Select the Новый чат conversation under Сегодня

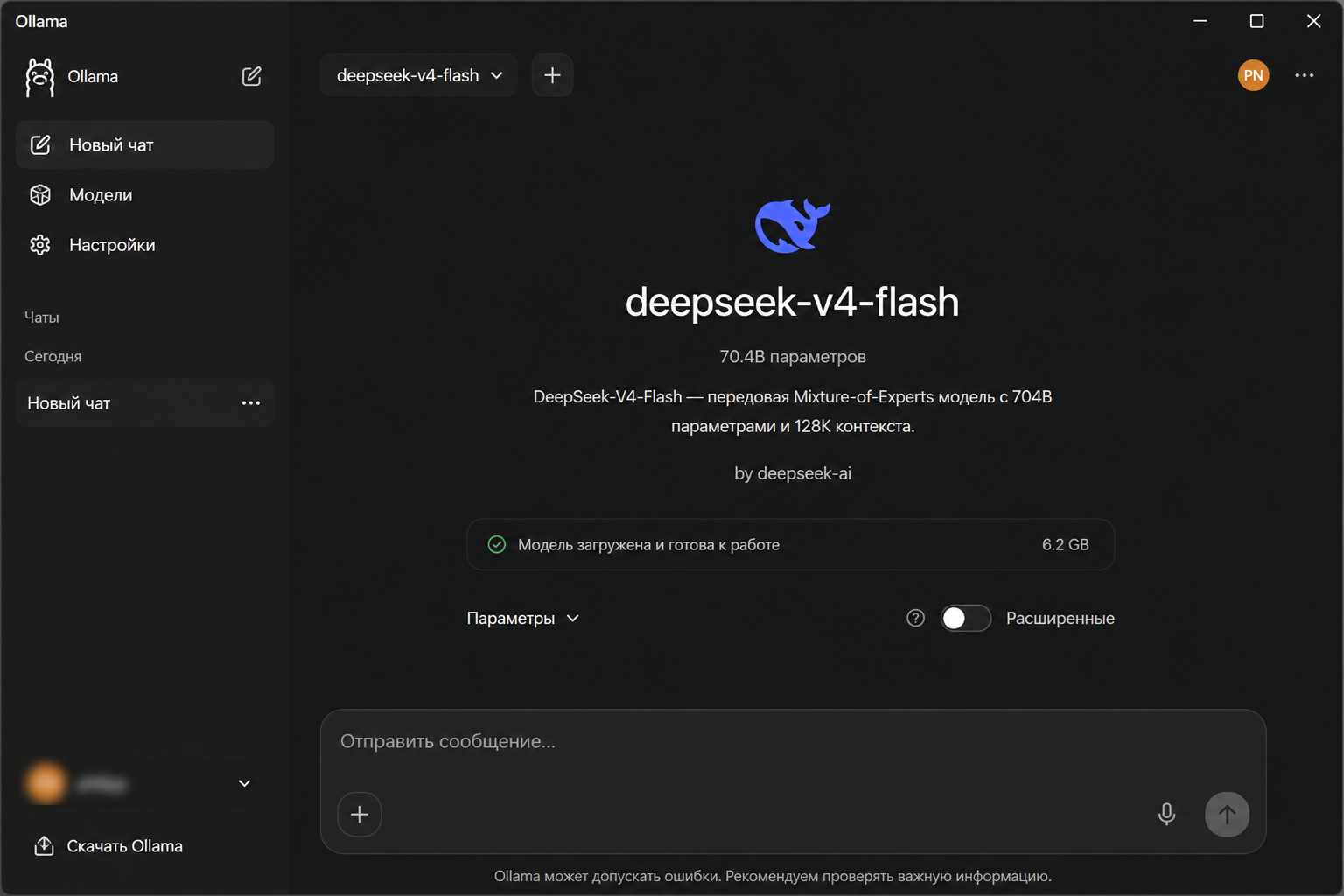pos(144,403)
